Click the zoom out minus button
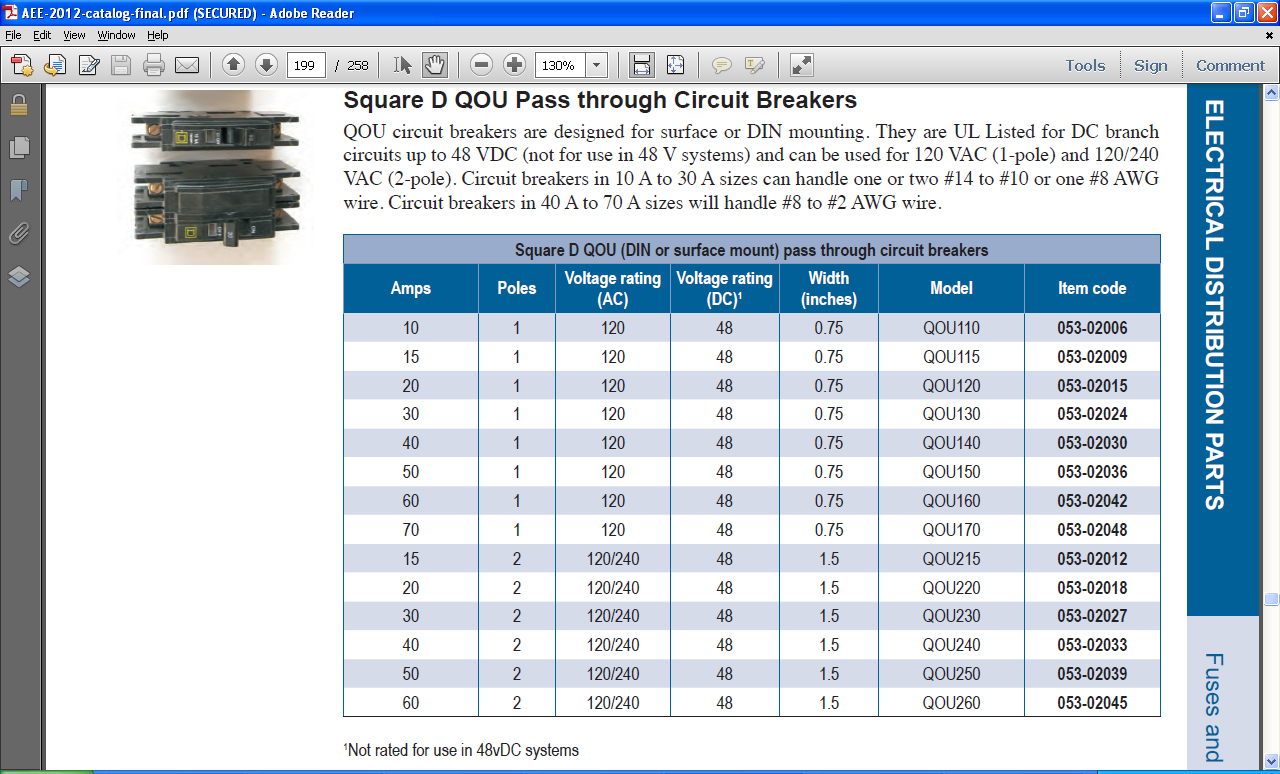The width and height of the screenshot is (1280, 774). click(x=481, y=66)
